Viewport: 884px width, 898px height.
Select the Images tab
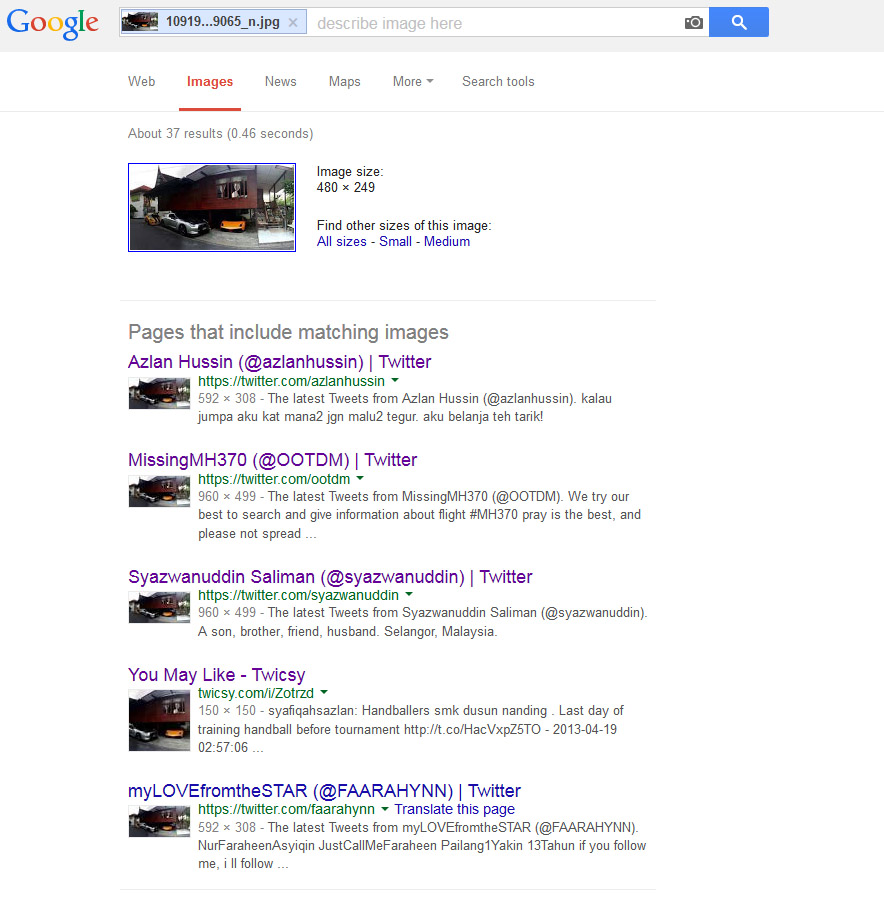pyautogui.click(x=210, y=81)
